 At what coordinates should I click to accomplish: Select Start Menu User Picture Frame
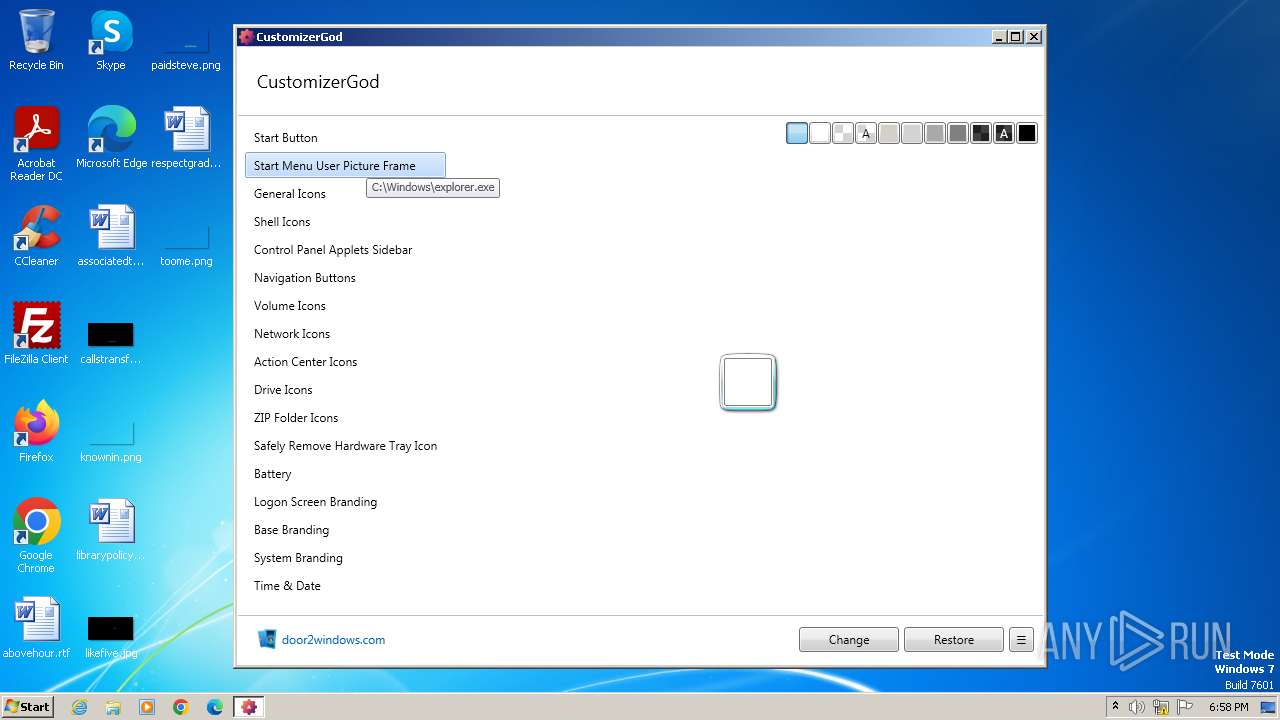[x=345, y=166]
